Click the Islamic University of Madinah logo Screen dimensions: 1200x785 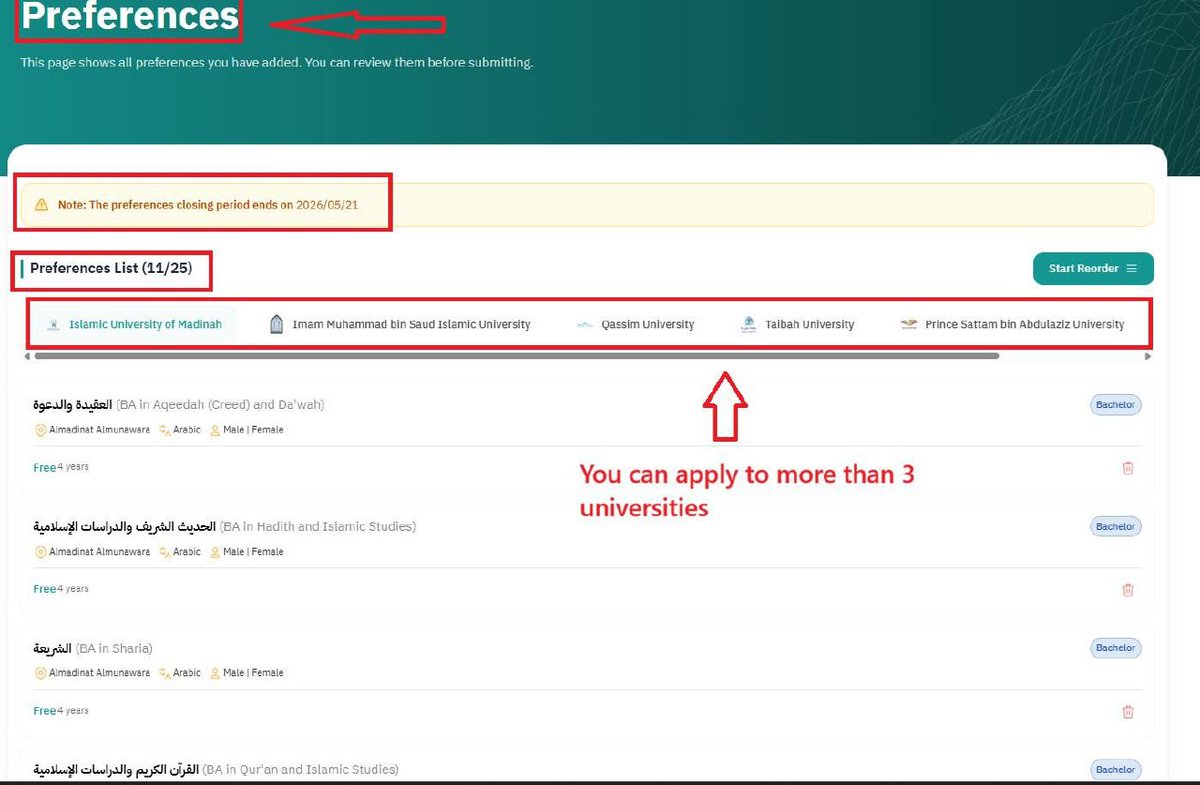point(53,324)
